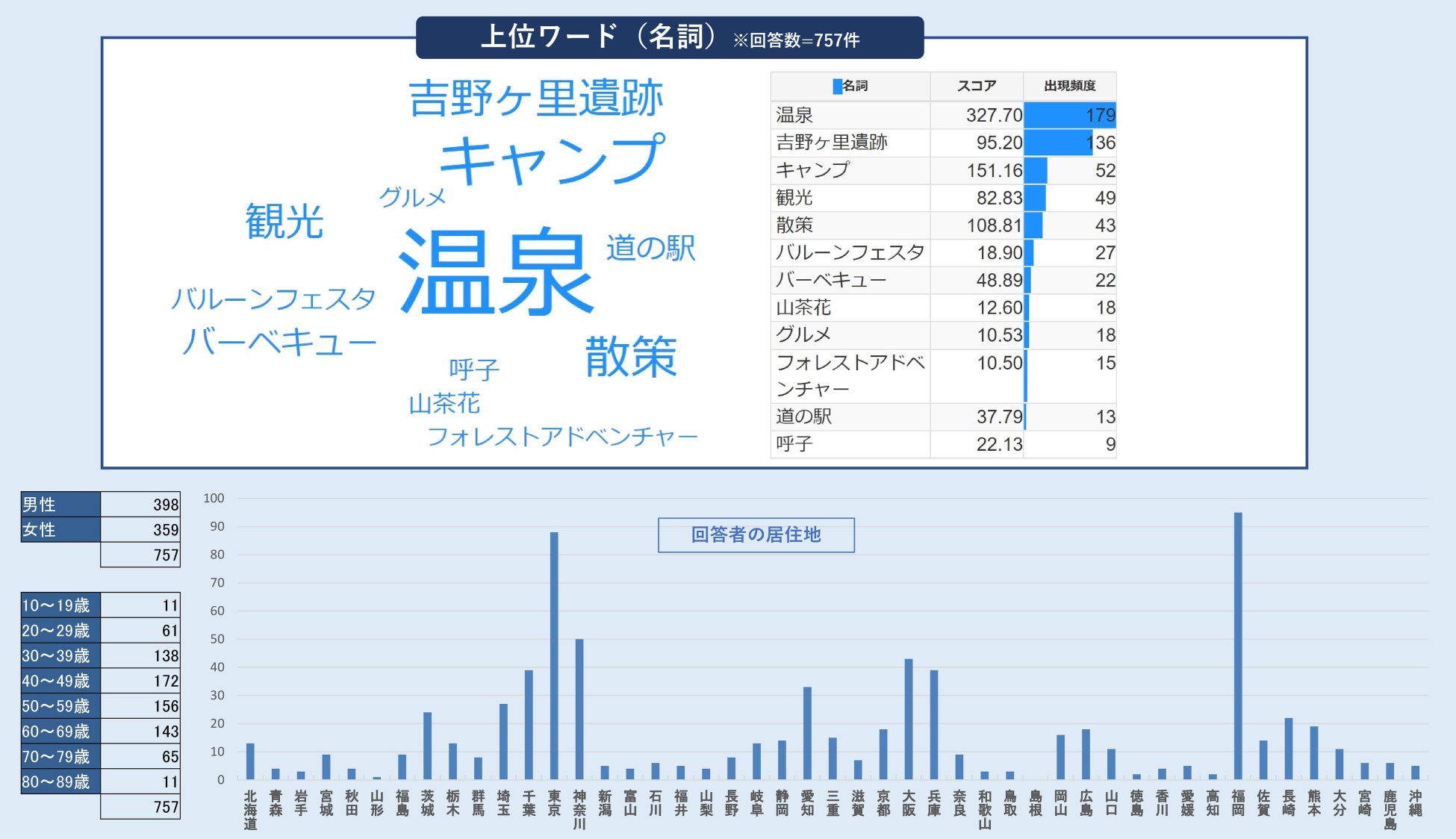Click the 136 frequency bar for 吉野ヶ里遺跡
The width and height of the screenshot is (1456, 839).
[x=1057, y=143]
